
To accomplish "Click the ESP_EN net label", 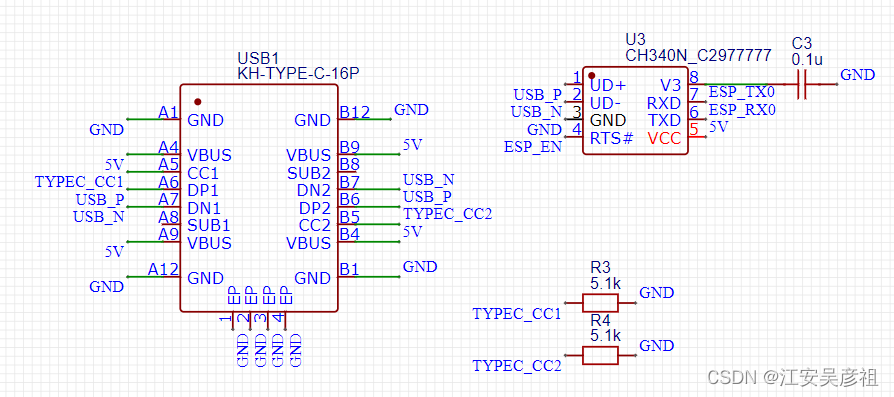I will [x=533, y=147].
